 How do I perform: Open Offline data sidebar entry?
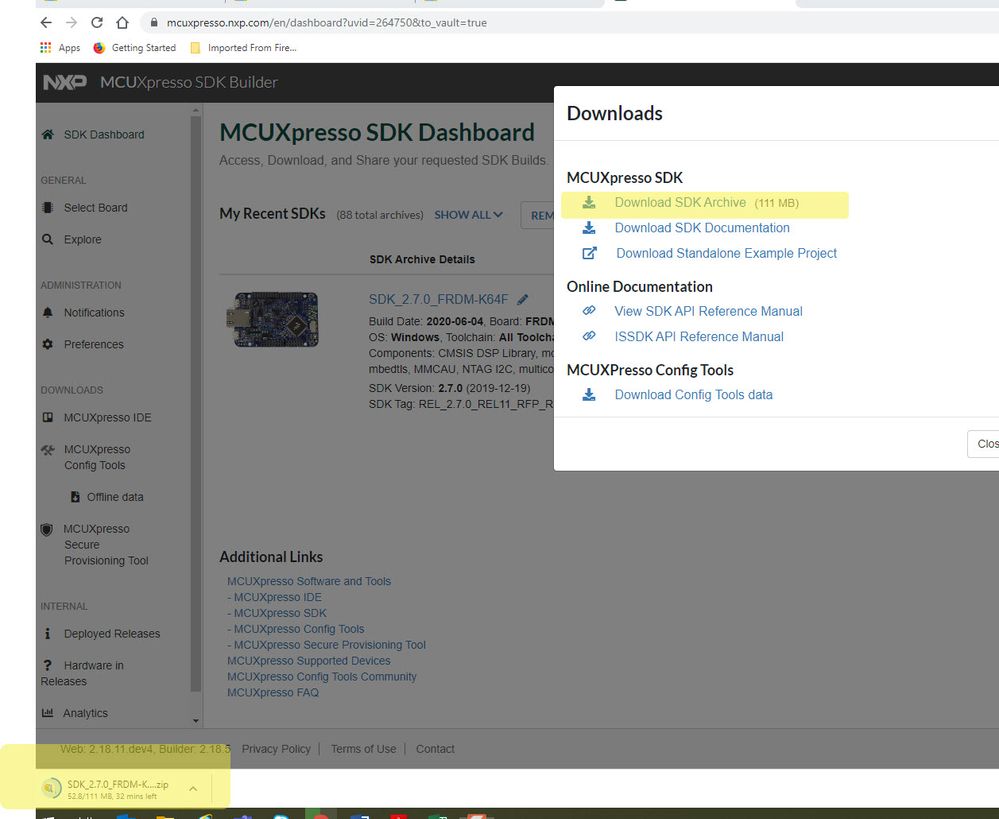pyautogui.click(x=115, y=496)
